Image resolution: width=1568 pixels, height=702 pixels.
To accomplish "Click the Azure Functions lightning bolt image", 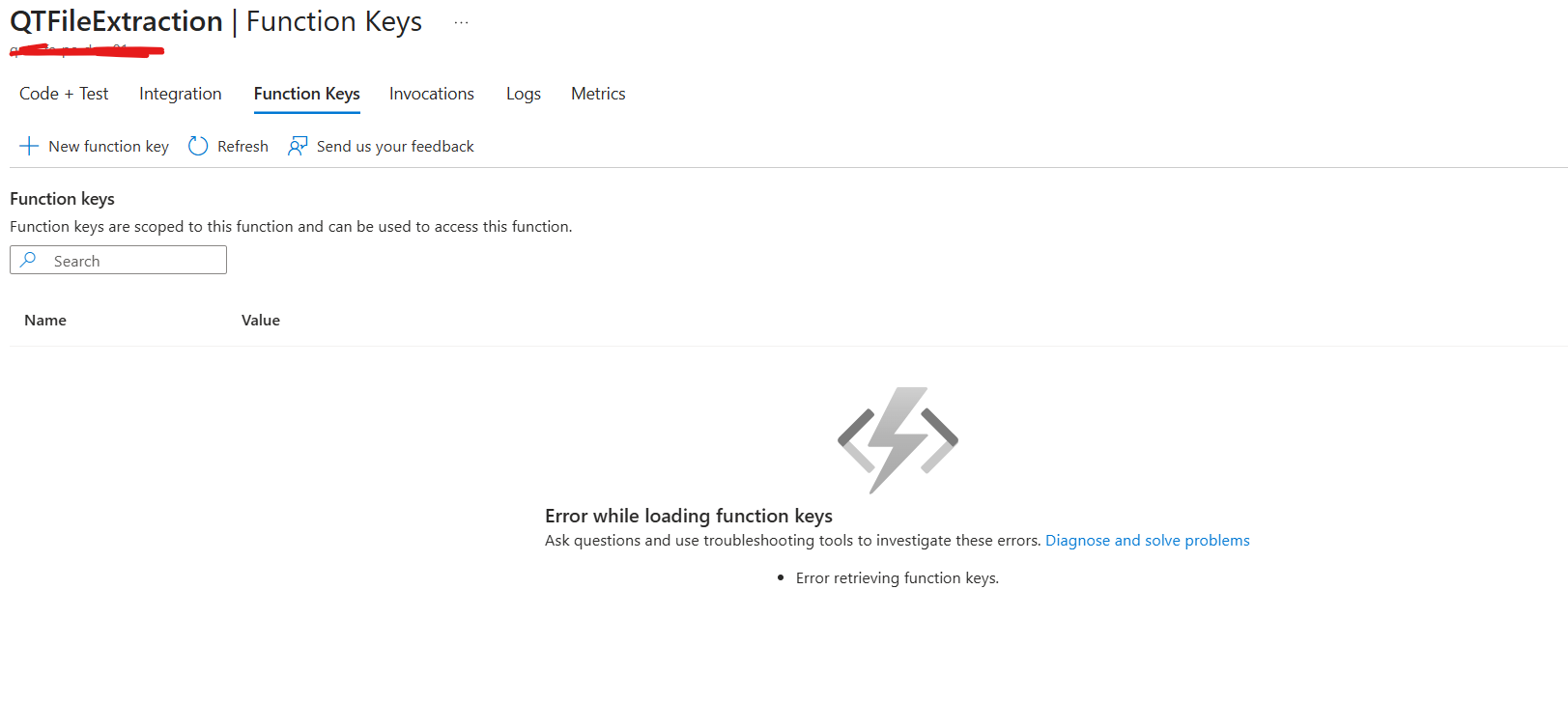I will click(x=898, y=440).
